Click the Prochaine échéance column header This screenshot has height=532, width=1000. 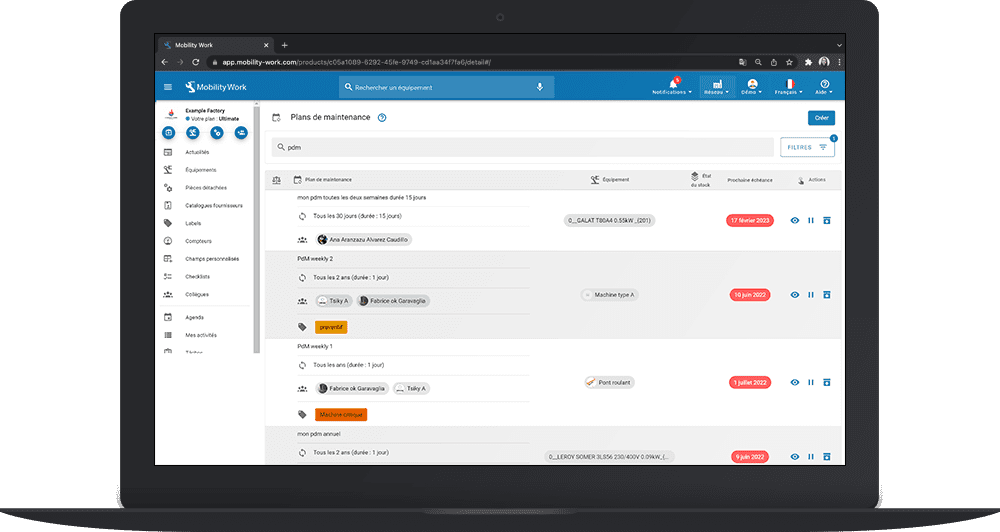pyautogui.click(x=749, y=181)
